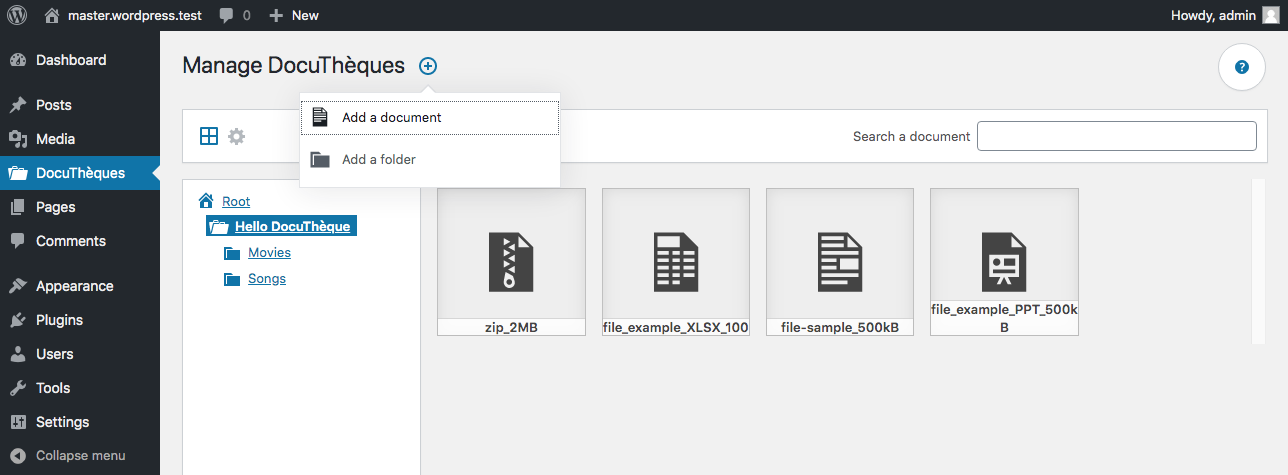Click the file-sample_500kB file name label

click(x=840, y=327)
